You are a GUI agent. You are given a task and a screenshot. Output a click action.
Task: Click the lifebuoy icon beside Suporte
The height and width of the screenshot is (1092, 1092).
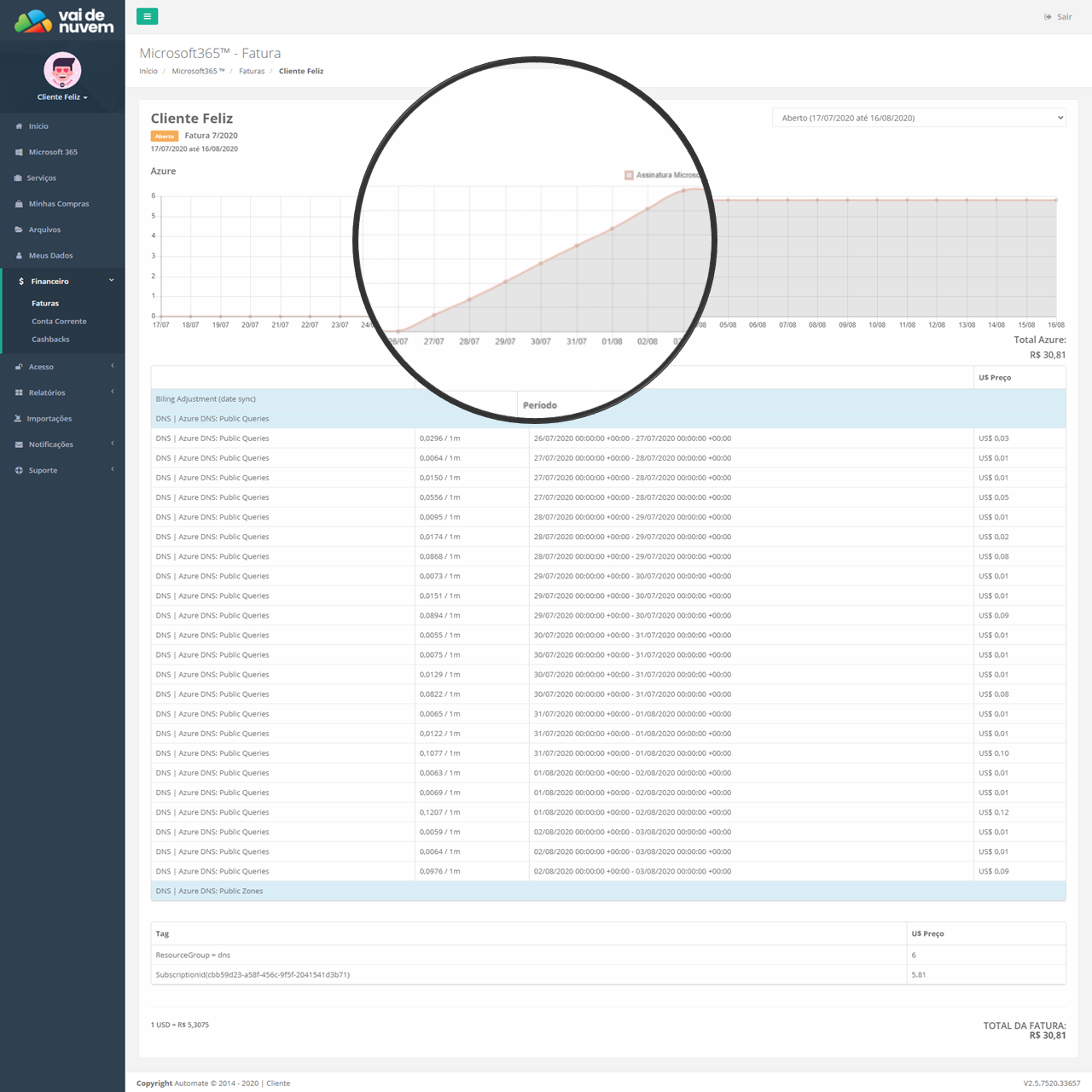(x=19, y=471)
